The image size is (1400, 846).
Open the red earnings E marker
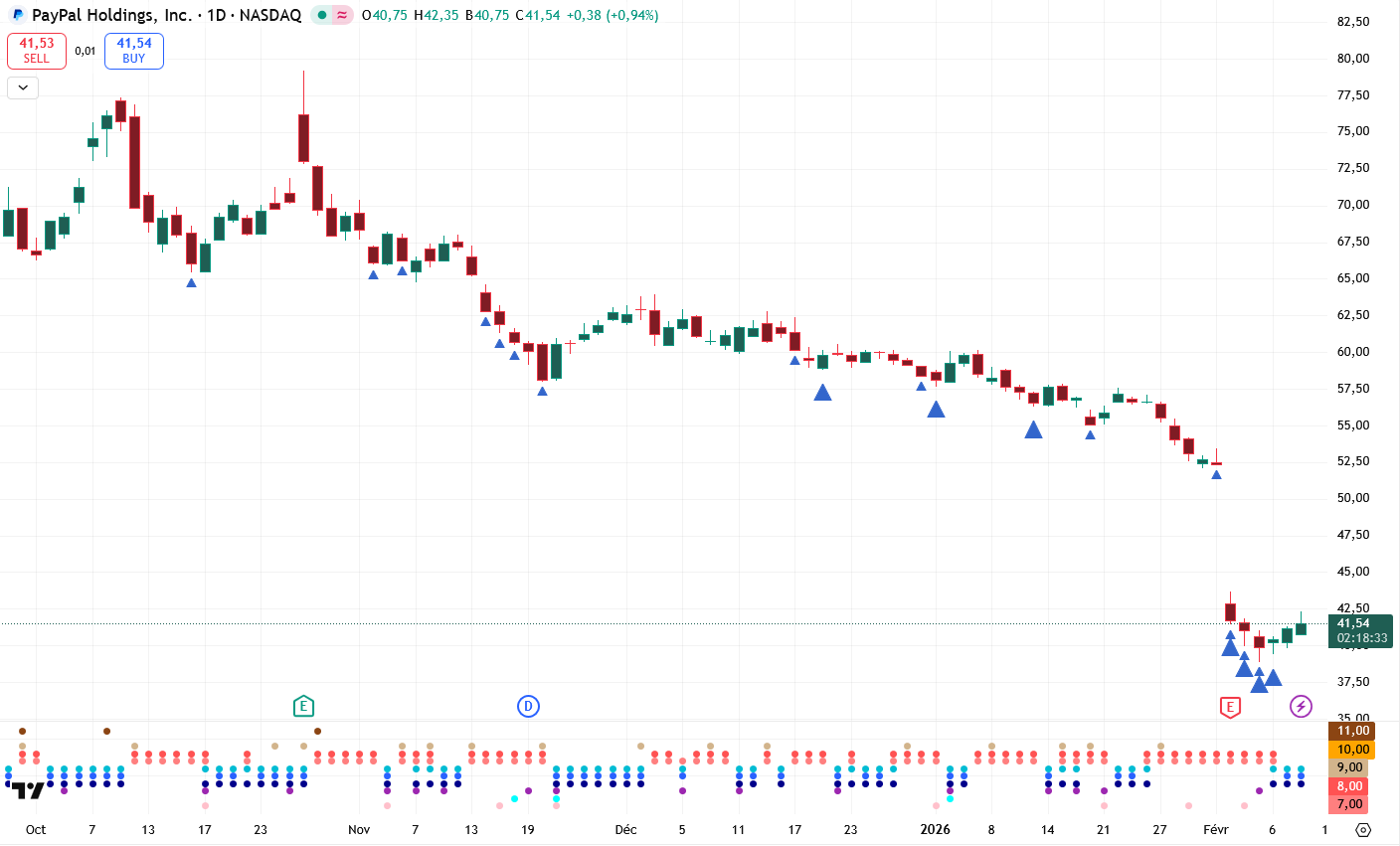1230,708
